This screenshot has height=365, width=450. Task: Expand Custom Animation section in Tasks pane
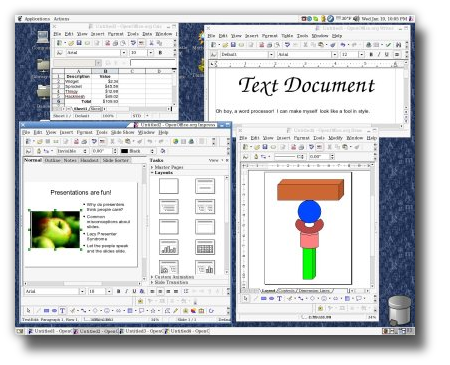172,277
